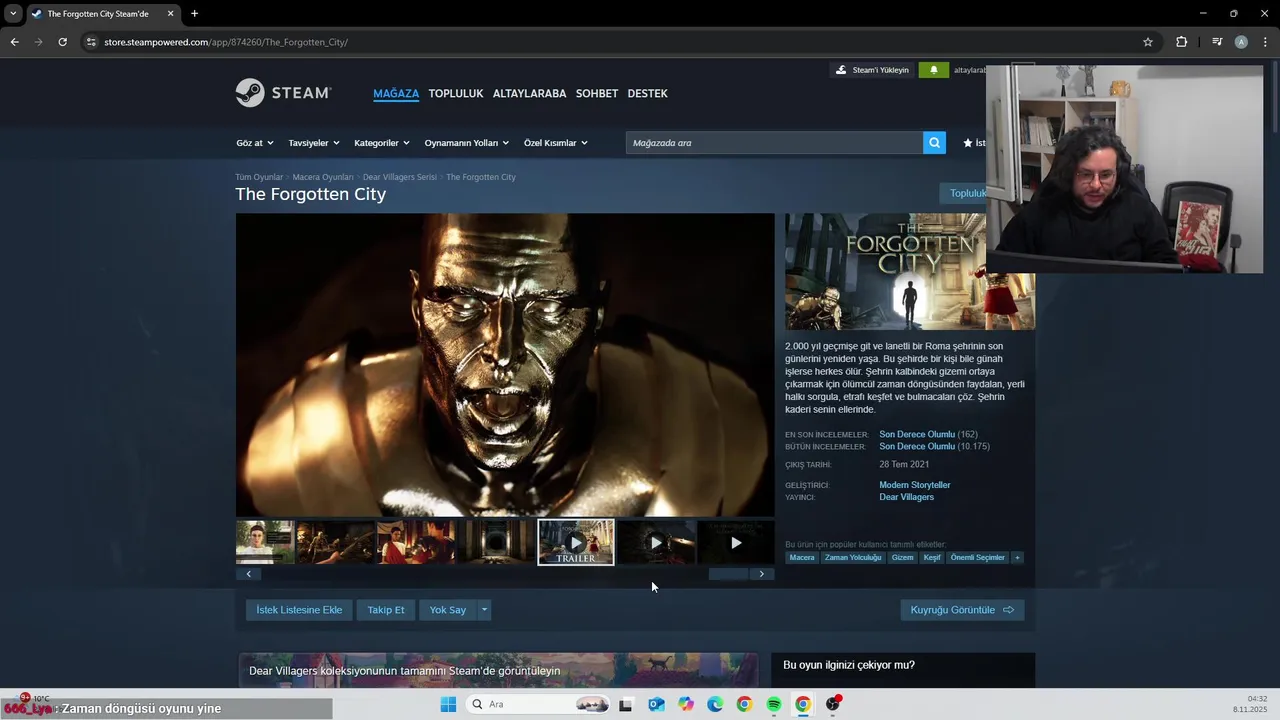Open the TOPLULUK tab
The height and width of the screenshot is (720, 1280).
[456, 94]
